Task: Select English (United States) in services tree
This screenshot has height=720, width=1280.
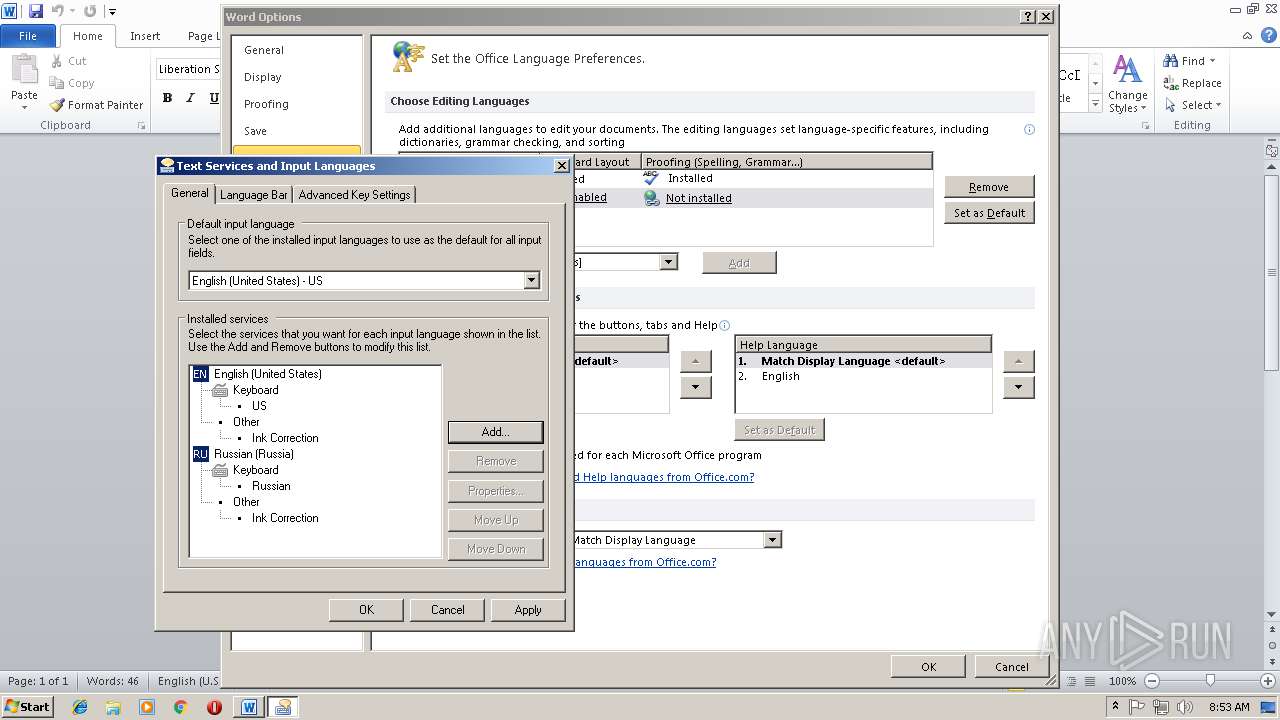Action: click(267, 374)
